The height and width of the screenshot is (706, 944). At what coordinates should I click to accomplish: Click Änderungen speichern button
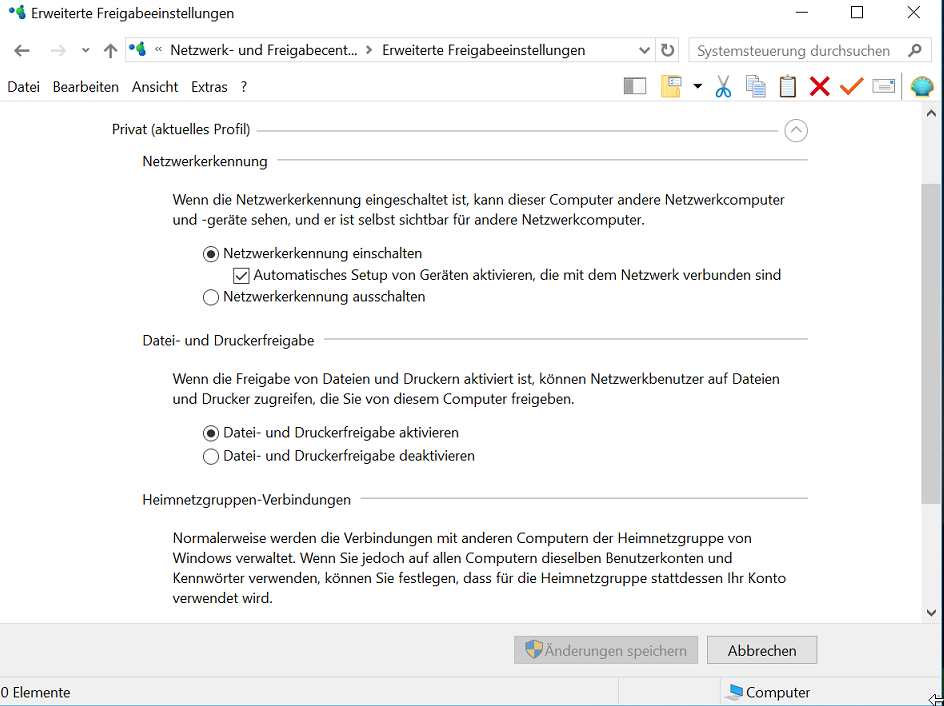pyautogui.click(x=606, y=650)
